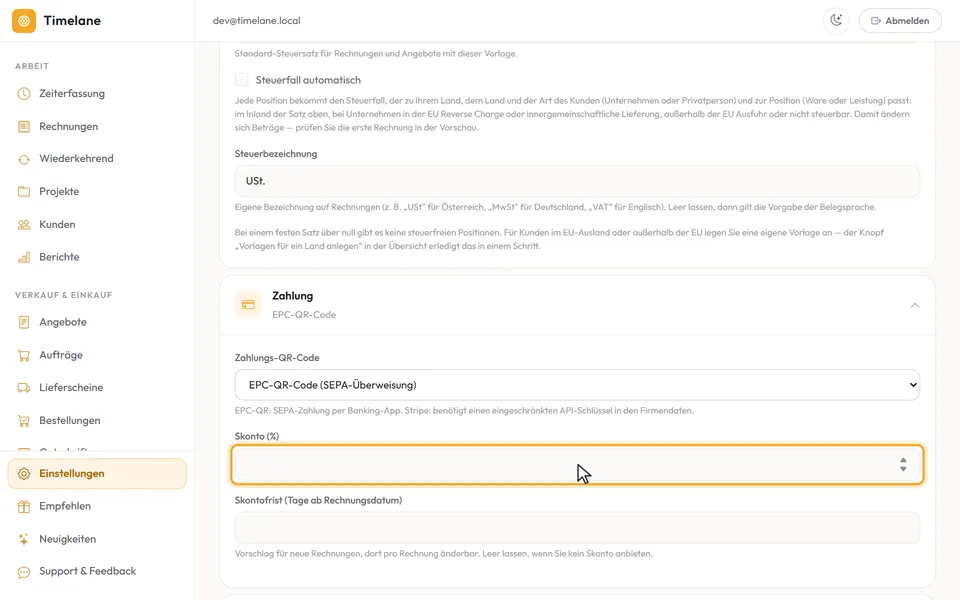Viewport: 960px width, 600px height.
Task: Click the Timelane logo icon
Action: (x=24, y=21)
